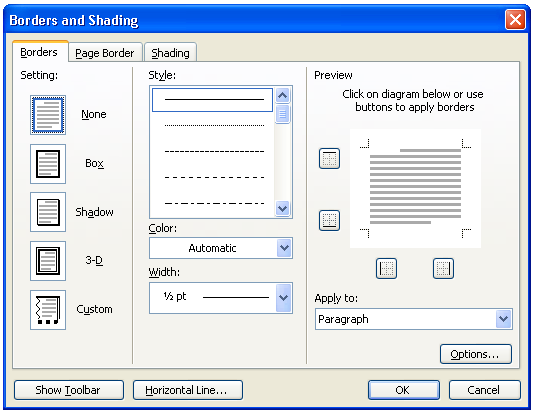Toggle the left border preview button
The height and width of the screenshot is (416, 534).
click(386, 269)
